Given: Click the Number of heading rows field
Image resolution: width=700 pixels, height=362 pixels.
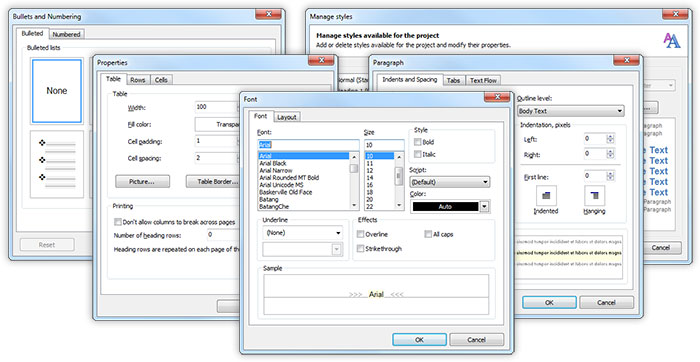Looking at the screenshot, I should click(x=224, y=235).
